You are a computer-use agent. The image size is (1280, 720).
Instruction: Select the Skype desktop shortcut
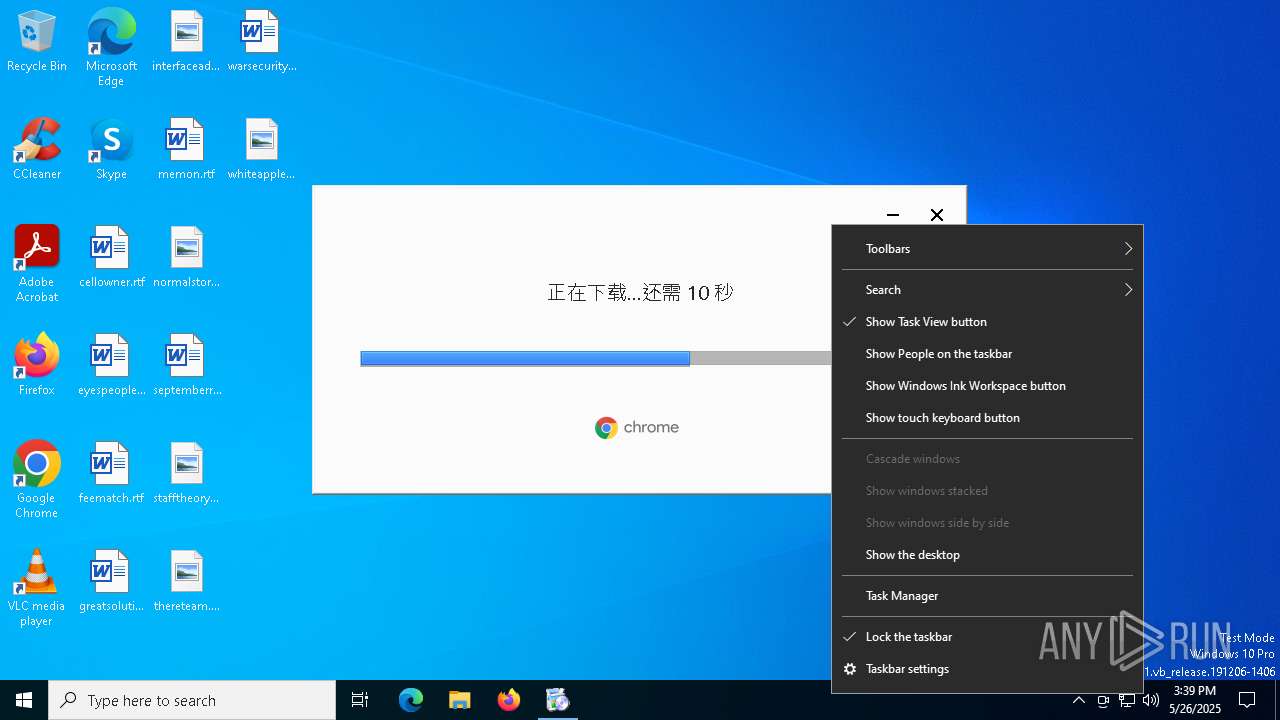[111, 150]
